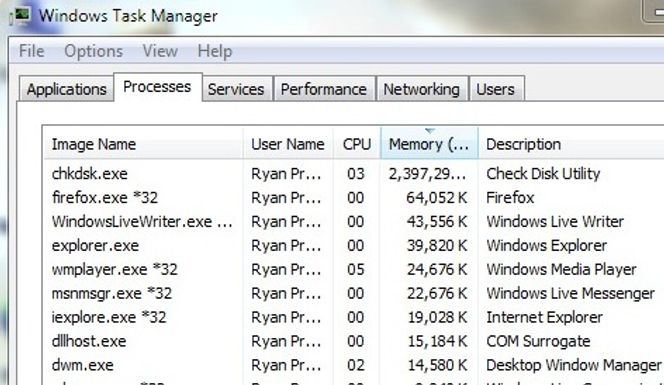Select the chkdsk.exe process row
Screen dimensions: 664x385
[x=354, y=174]
